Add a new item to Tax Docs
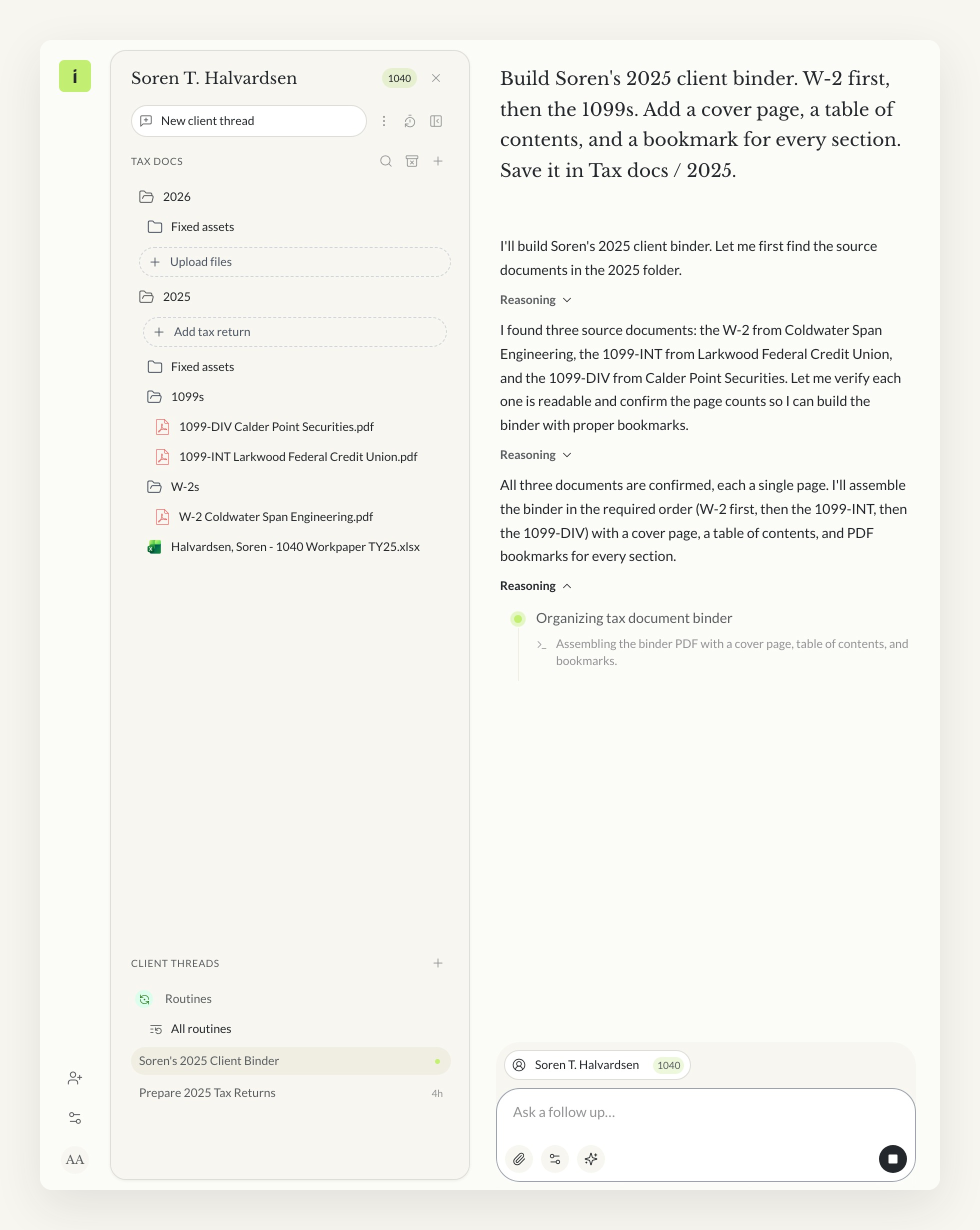Viewport: 980px width, 1230px height. pyautogui.click(x=438, y=161)
